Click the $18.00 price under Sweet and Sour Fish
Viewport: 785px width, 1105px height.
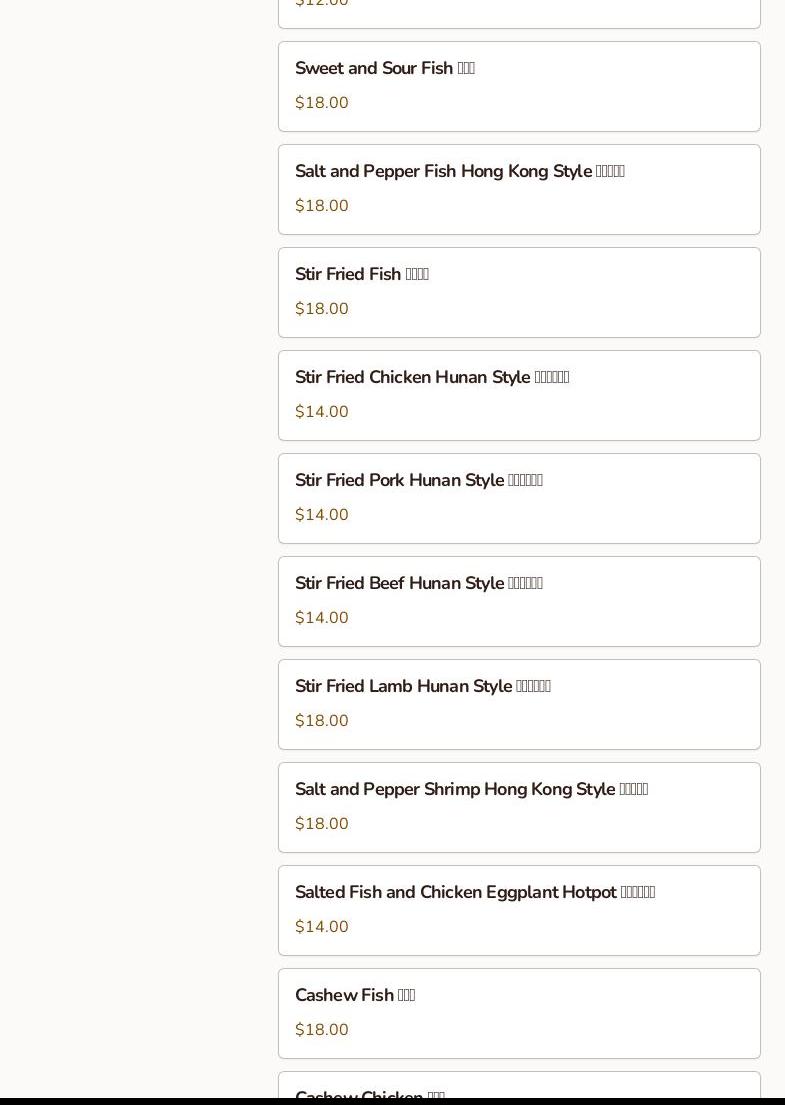[322, 103]
